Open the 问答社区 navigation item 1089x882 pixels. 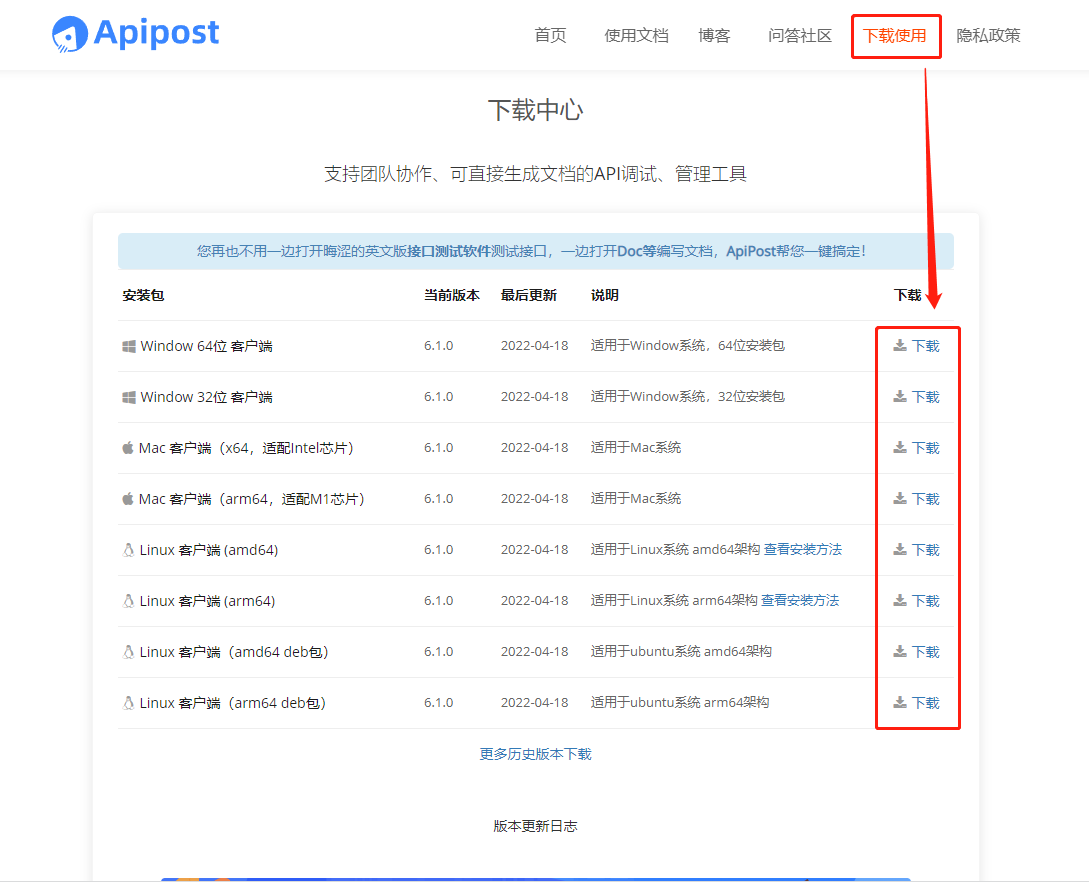pyautogui.click(x=800, y=35)
